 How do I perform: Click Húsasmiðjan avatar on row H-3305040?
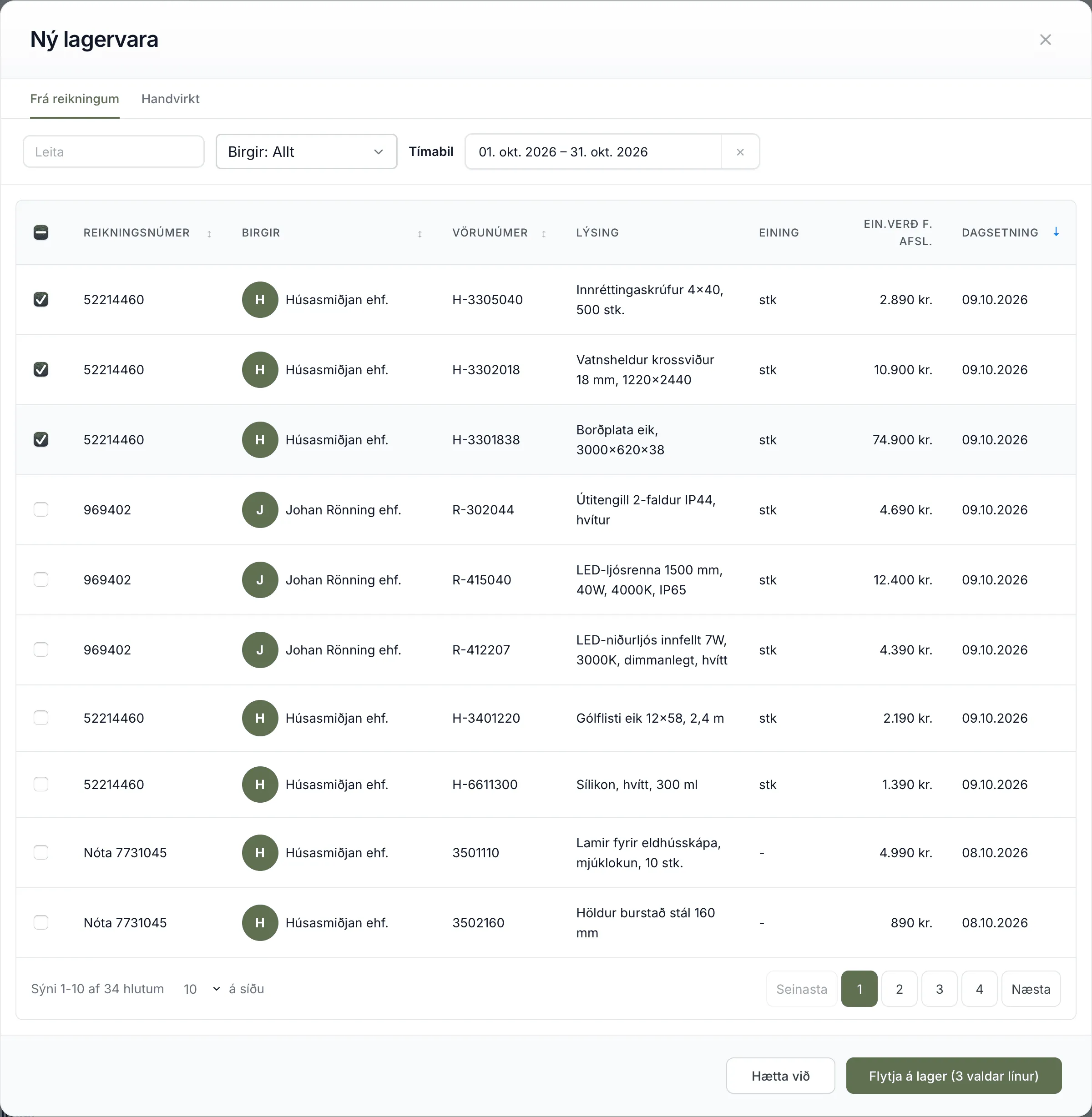point(260,299)
